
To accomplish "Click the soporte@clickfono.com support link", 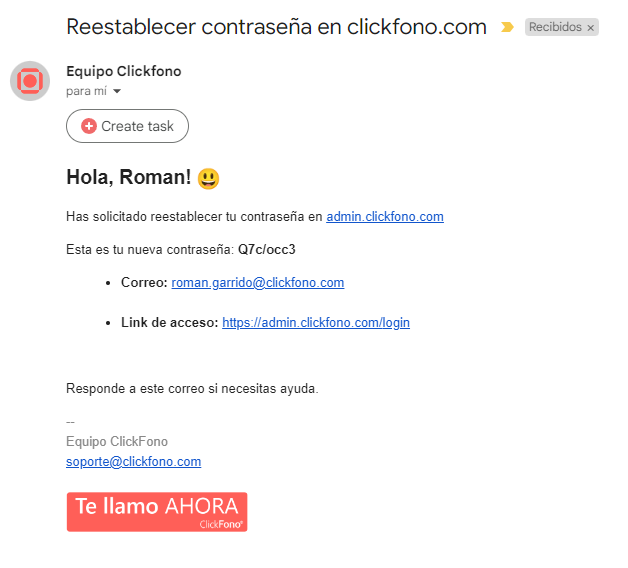I will (133, 462).
